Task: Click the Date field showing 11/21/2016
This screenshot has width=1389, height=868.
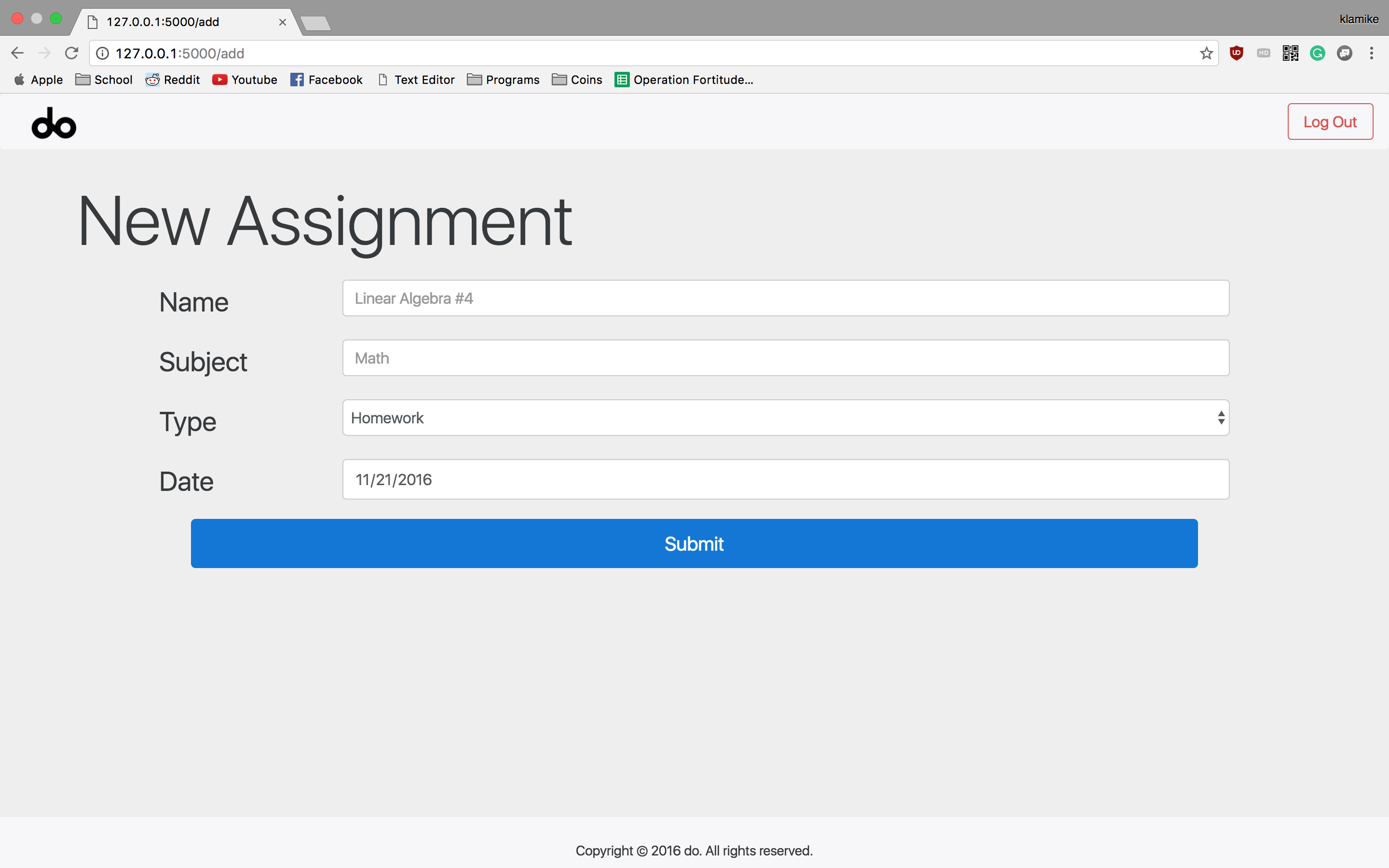Action: (x=785, y=479)
